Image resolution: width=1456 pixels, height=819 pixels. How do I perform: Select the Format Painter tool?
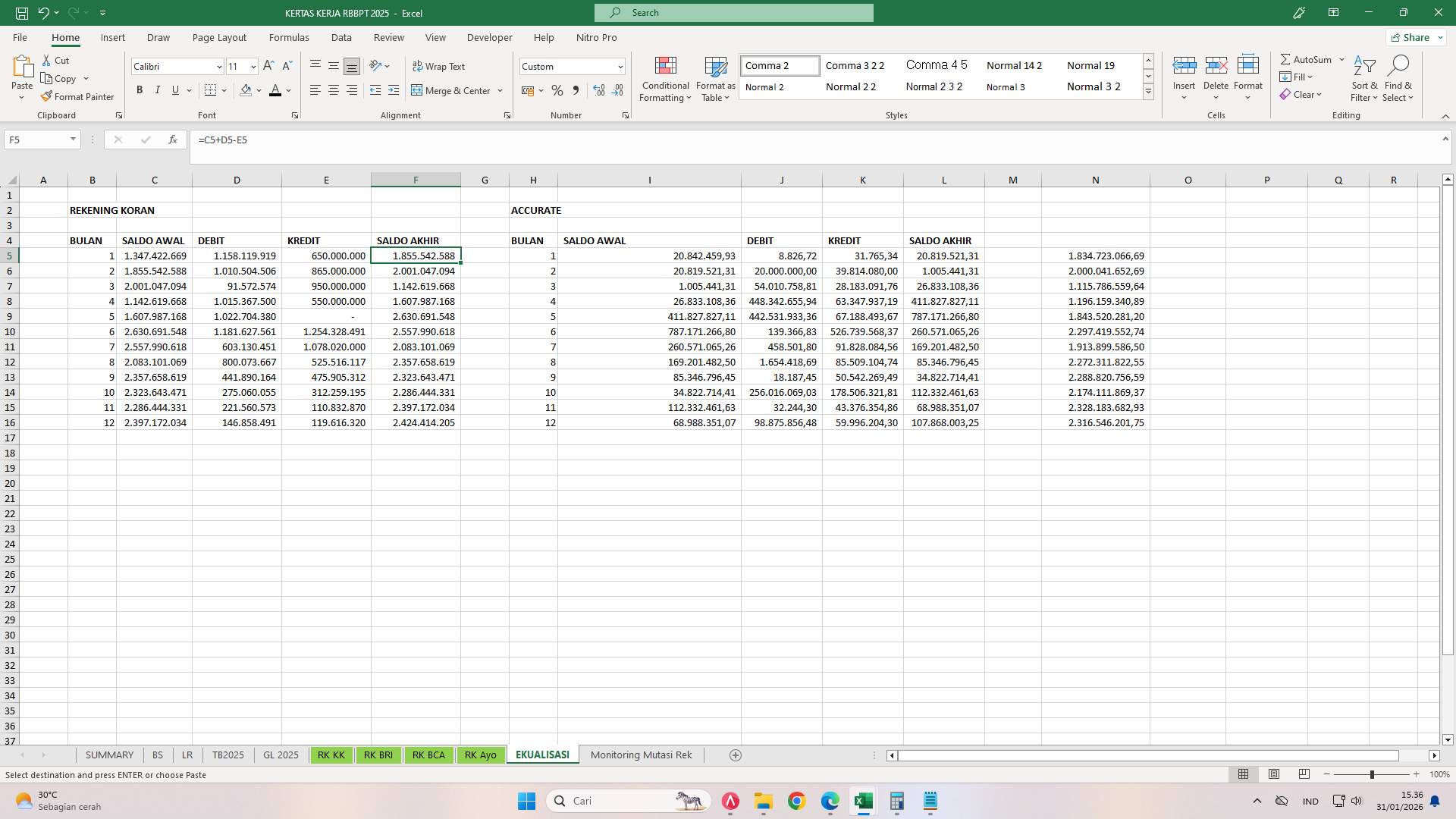(77, 96)
